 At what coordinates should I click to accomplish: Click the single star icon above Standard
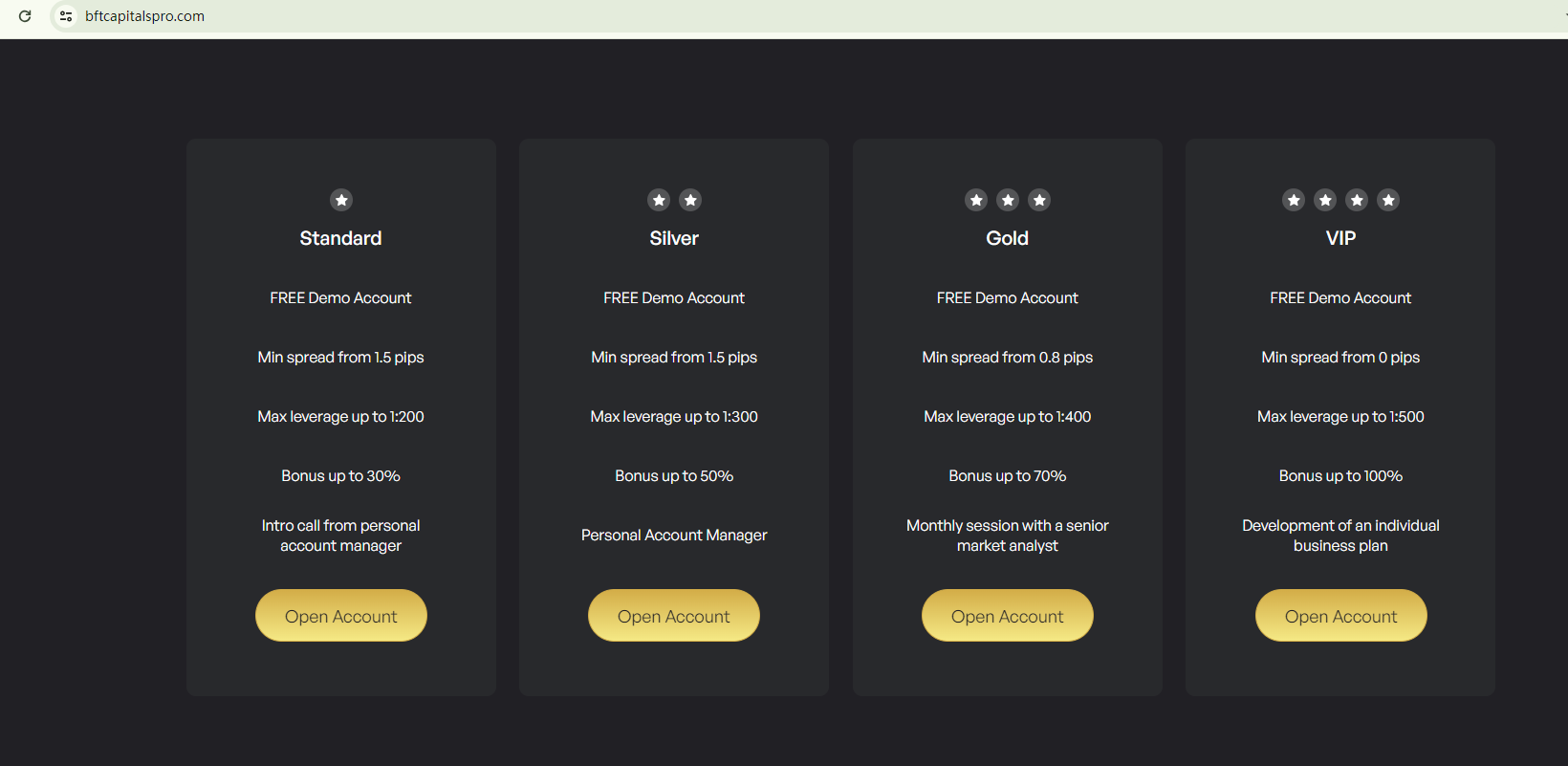tap(341, 200)
